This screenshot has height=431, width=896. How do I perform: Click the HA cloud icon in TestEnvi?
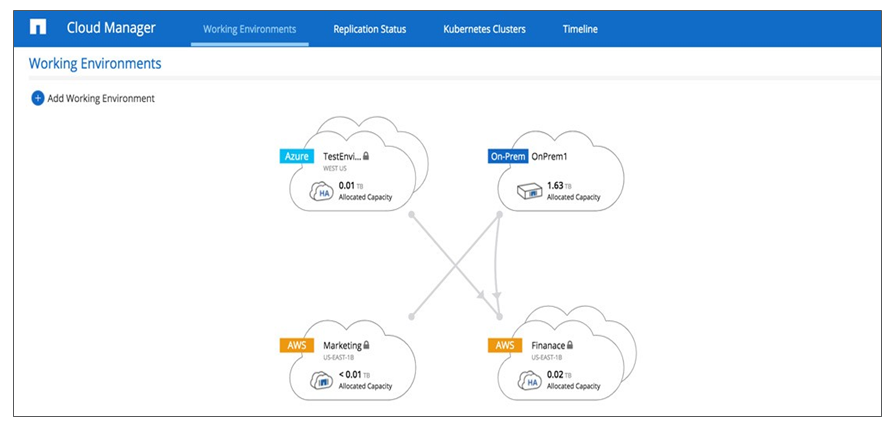coord(321,192)
